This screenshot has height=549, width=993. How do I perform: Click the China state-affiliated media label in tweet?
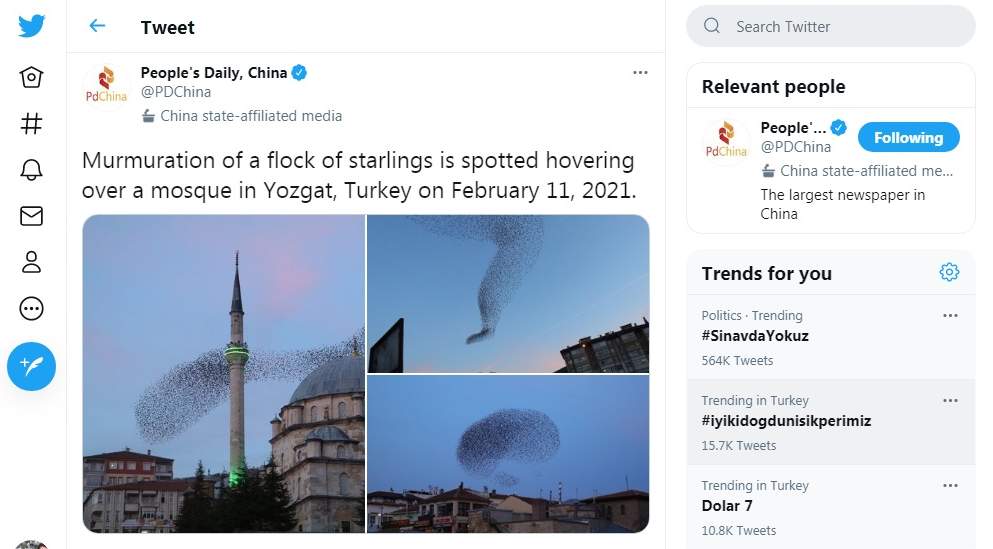(251, 116)
